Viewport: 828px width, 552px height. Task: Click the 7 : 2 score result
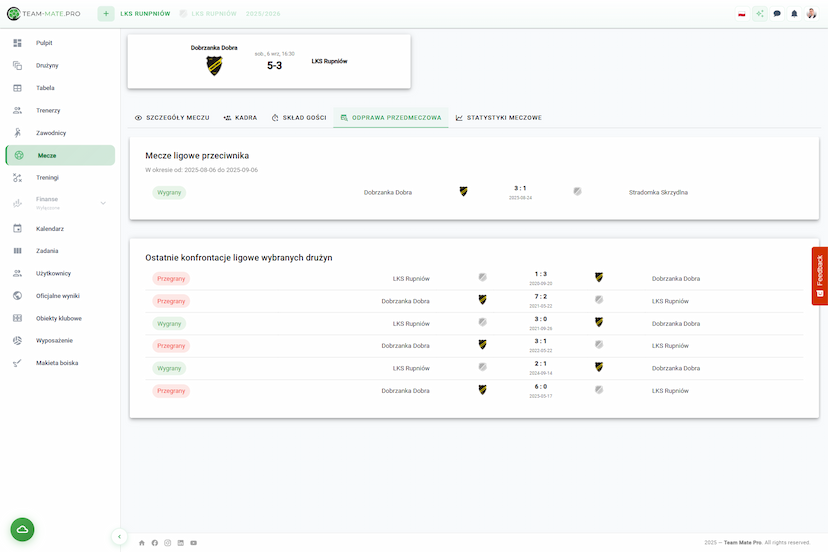pyautogui.click(x=541, y=297)
